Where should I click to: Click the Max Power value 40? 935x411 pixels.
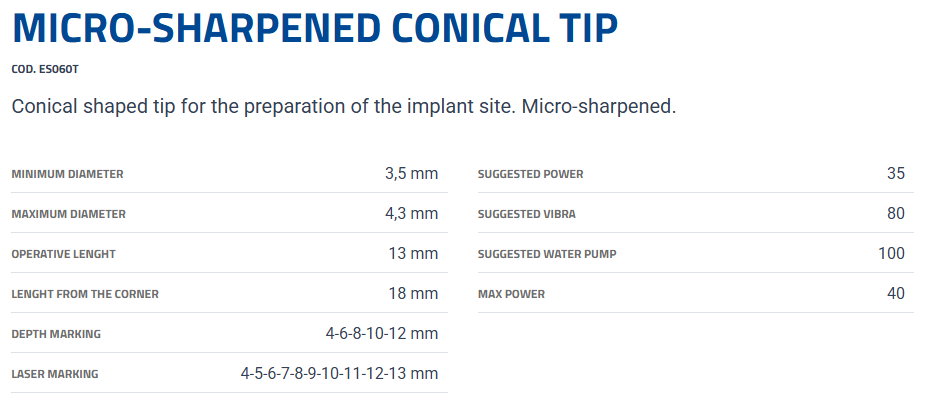[x=895, y=293]
